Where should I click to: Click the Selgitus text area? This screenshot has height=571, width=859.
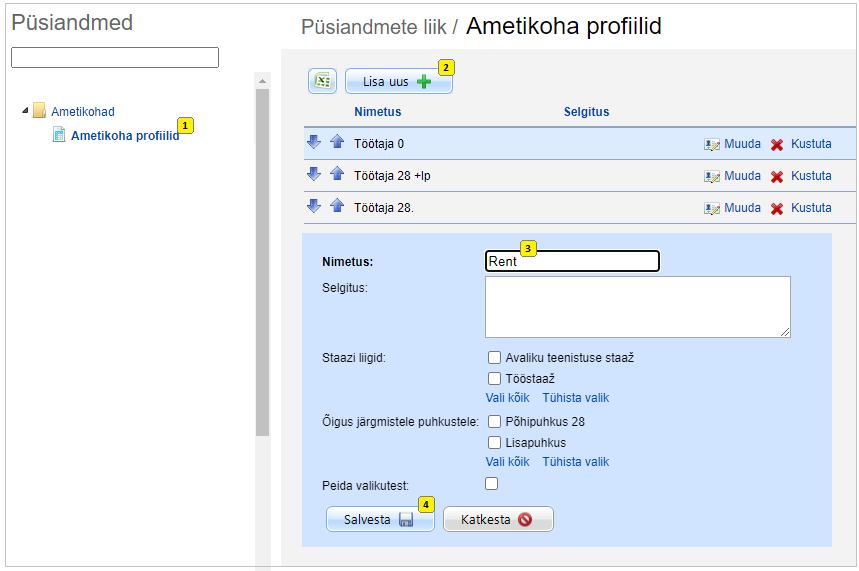pyautogui.click(x=637, y=307)
